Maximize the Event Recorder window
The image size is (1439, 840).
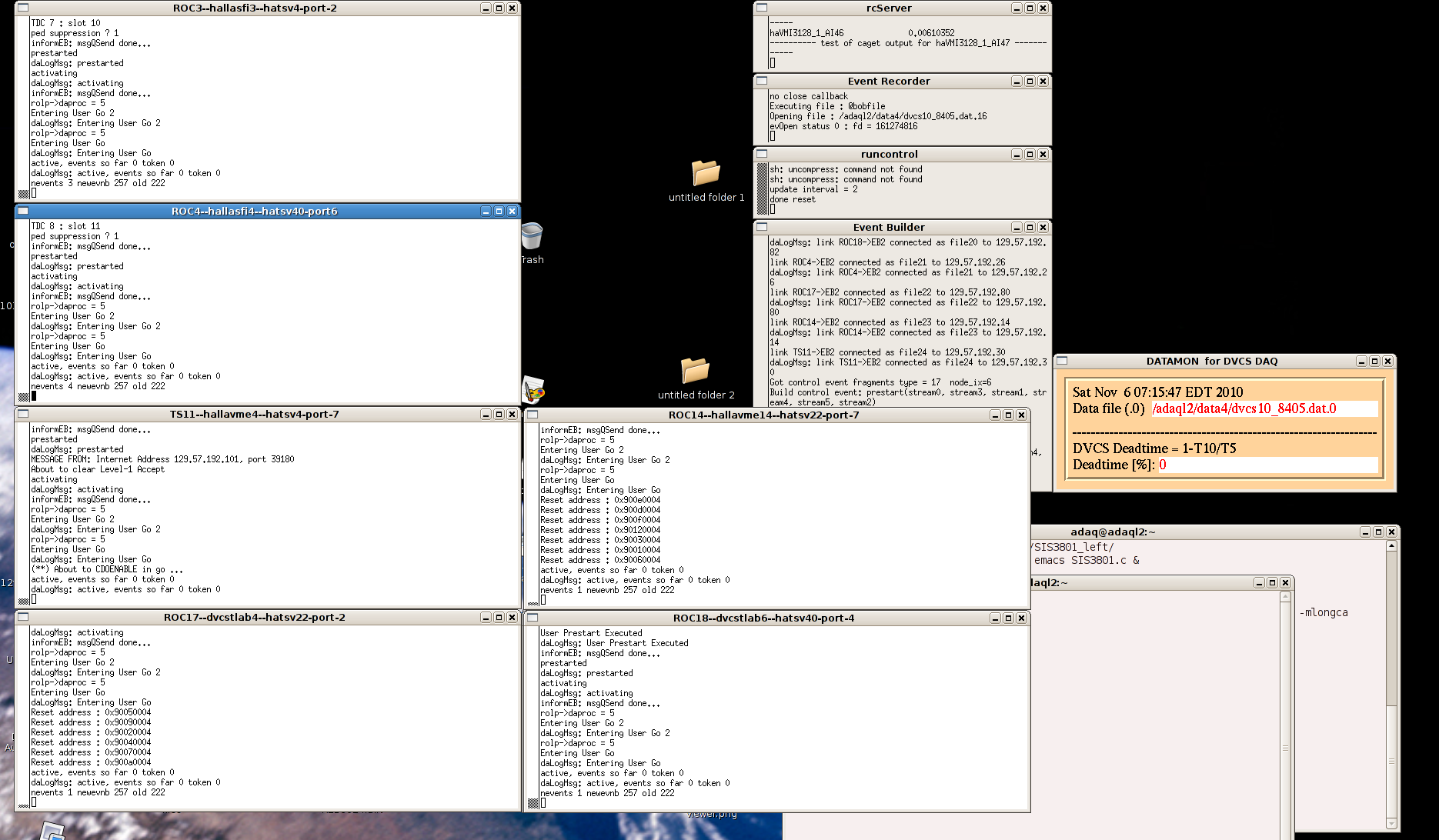[1030, 81]
